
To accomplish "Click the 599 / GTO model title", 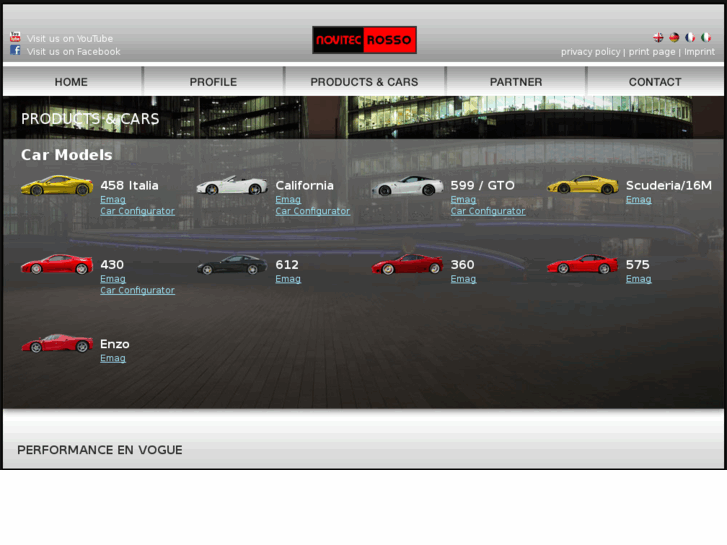I will click(483, 186).
